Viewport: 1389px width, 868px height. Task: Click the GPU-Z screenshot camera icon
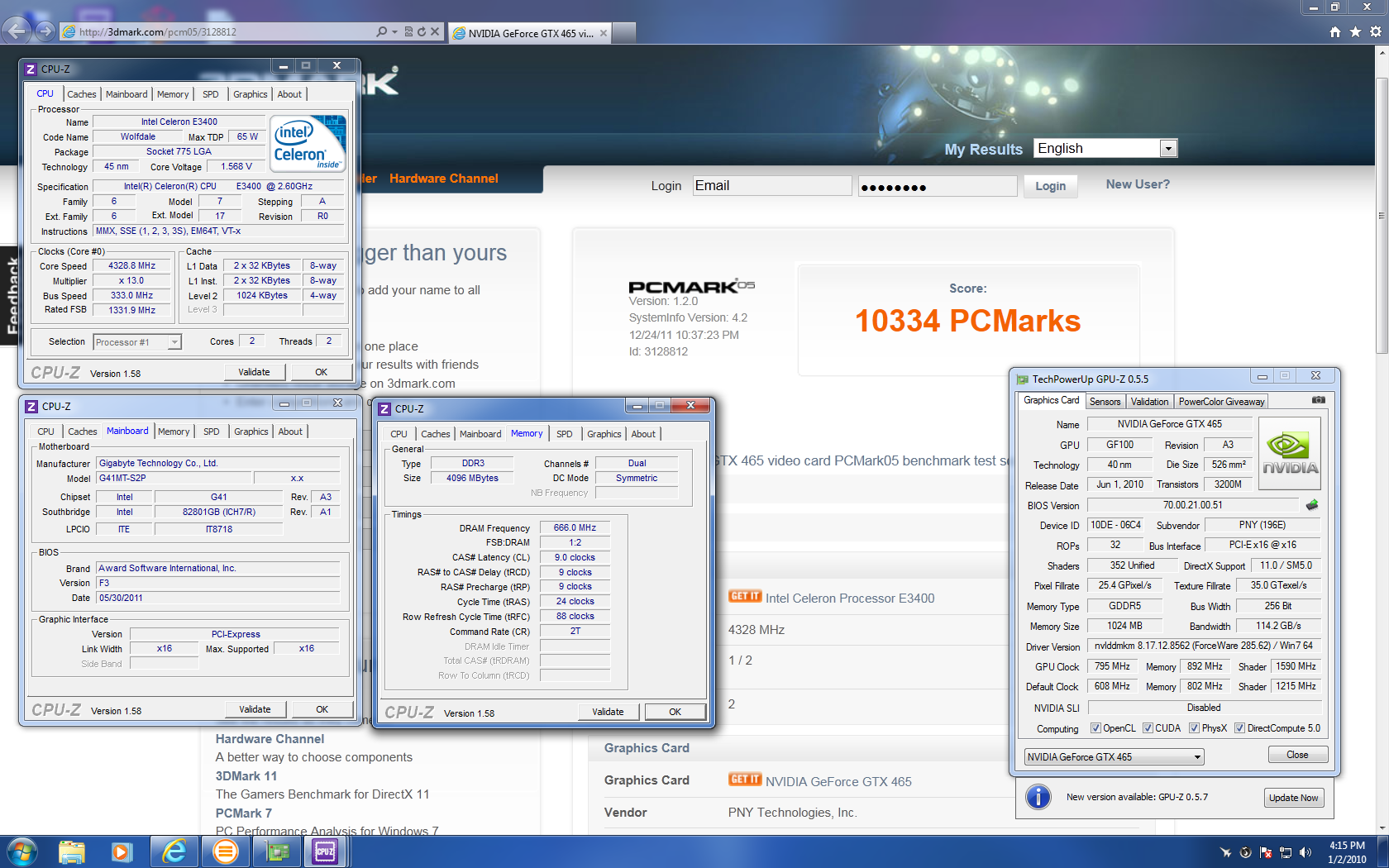1319,400
